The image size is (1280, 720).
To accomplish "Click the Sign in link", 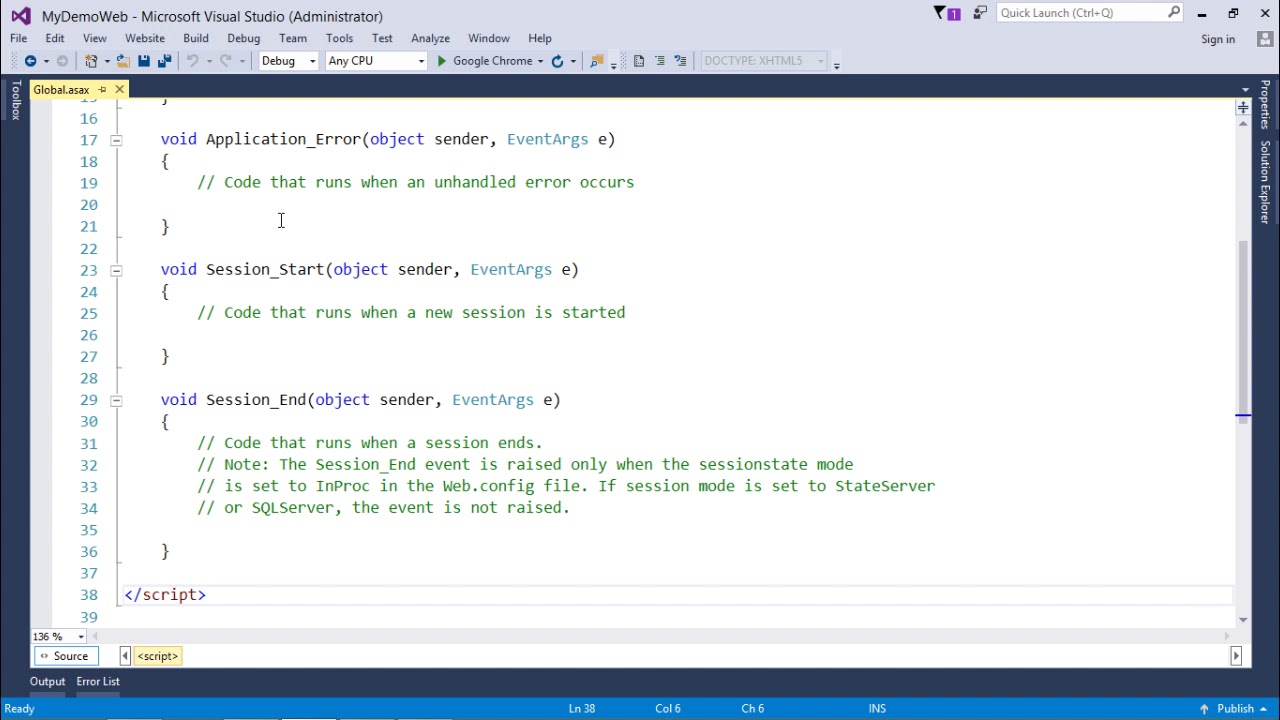I will pyautogui.click(x=1218, y=39).
